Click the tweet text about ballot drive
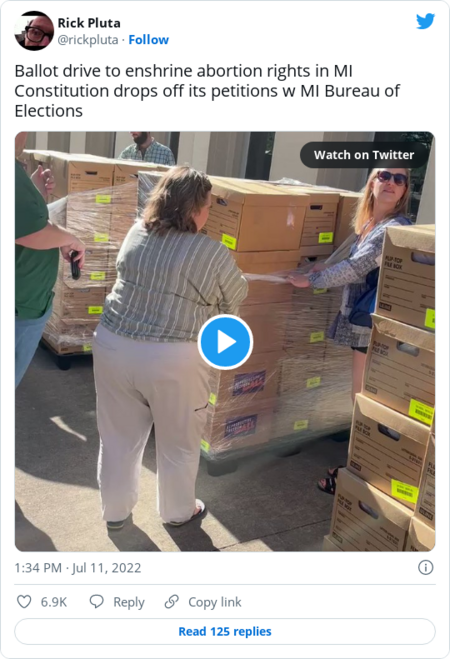This screenshot has height=659, width=450. pyautogui.click(x=207, y=91)
